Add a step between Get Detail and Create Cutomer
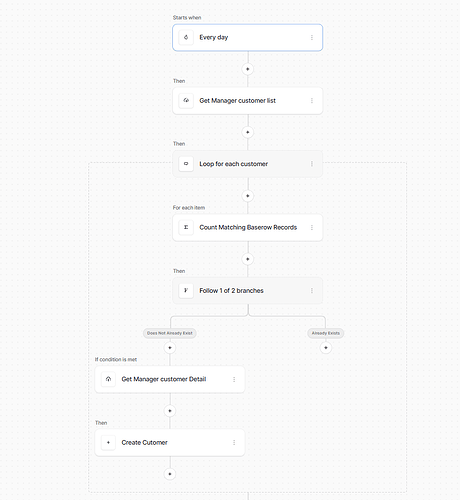Viewport: 460px width, 500px height. (x=170, y=411)
